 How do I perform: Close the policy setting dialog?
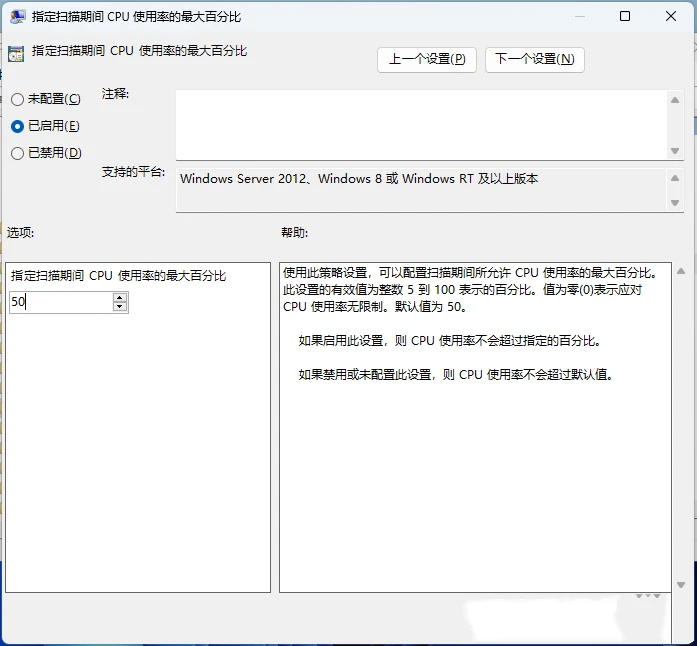pyautogui.click(x=671, y=16)
